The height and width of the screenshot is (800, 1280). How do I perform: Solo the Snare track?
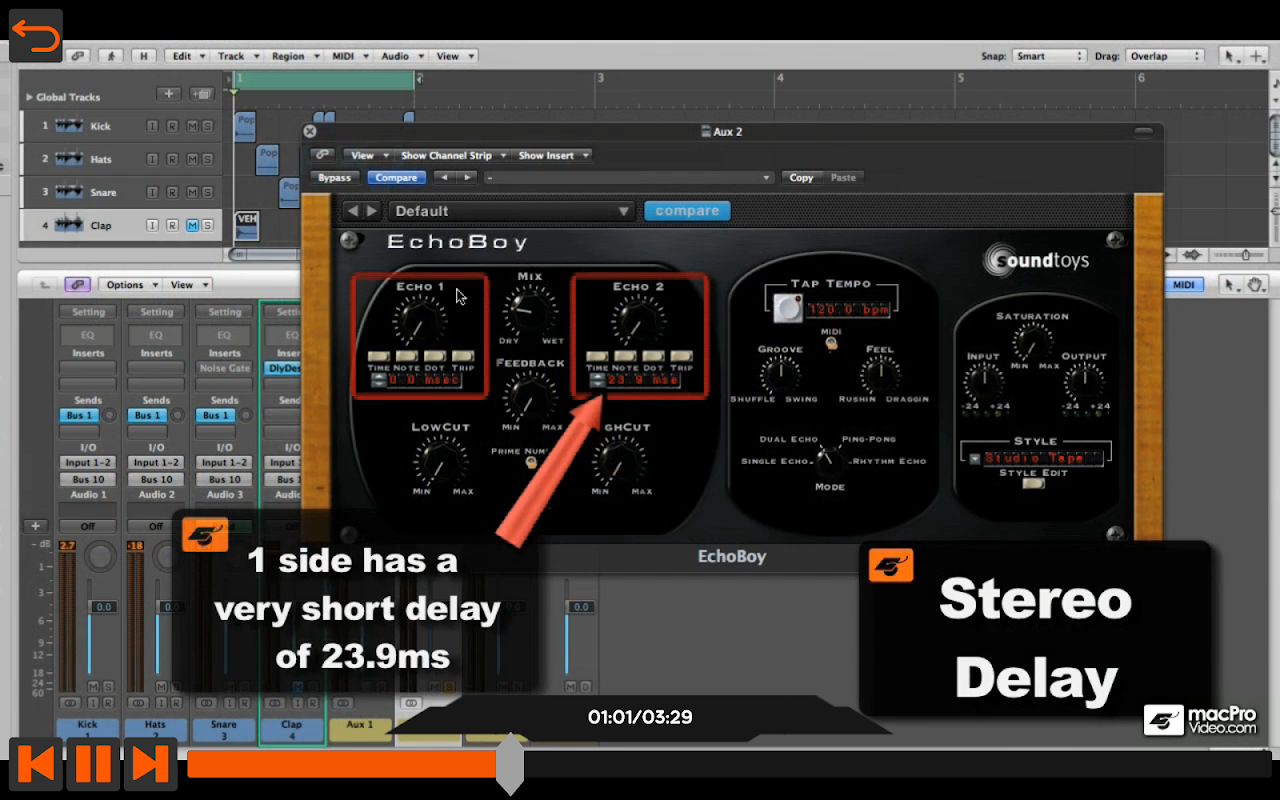point(207,192)
